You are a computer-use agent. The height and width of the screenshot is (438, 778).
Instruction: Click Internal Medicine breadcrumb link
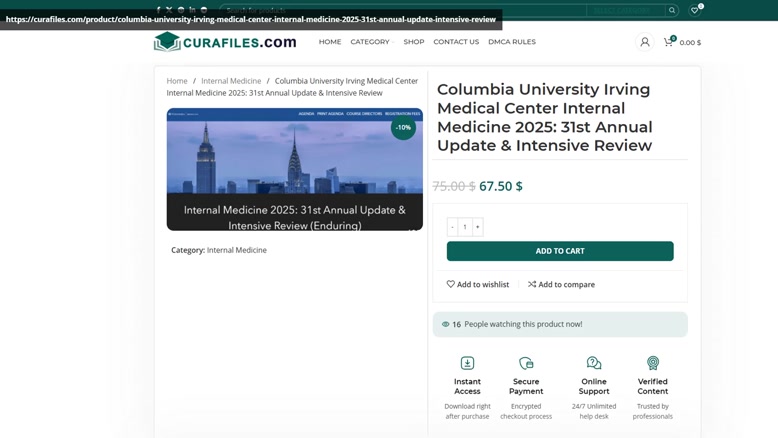pos(231,81)
